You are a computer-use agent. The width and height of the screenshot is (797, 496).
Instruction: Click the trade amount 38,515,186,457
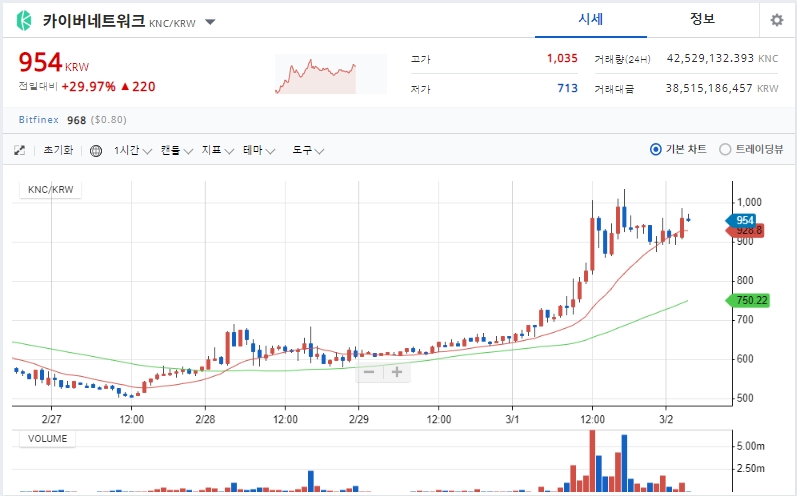(709, 88)
